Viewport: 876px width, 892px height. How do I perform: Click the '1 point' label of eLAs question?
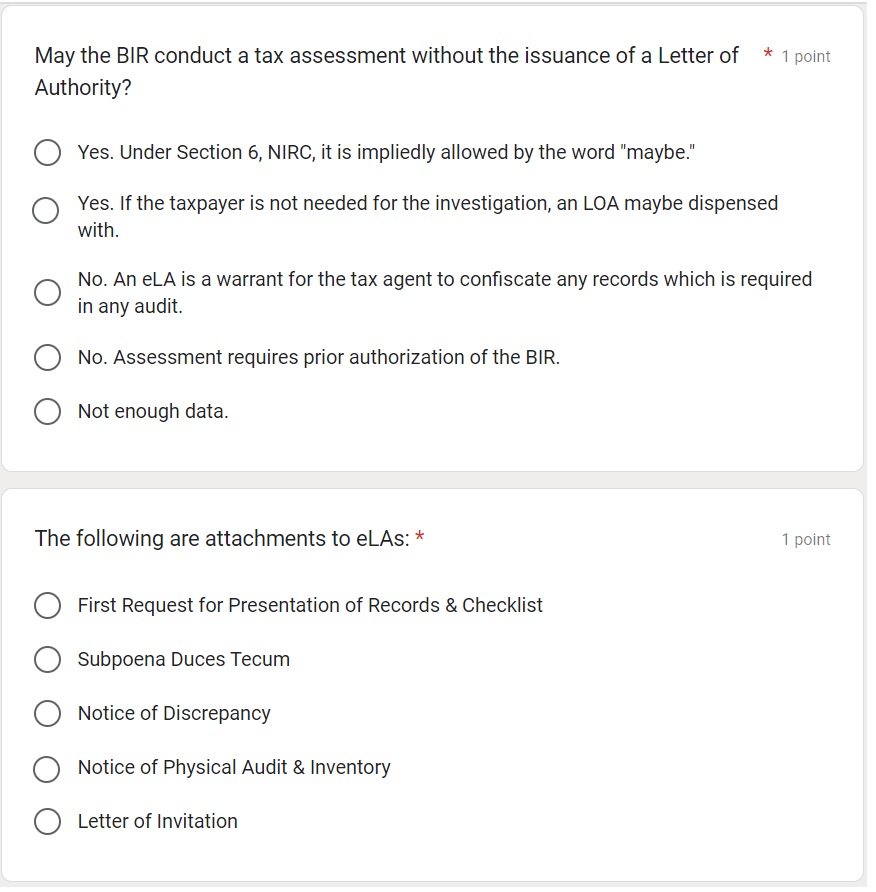pyautogui.click(x=805, y=539)
